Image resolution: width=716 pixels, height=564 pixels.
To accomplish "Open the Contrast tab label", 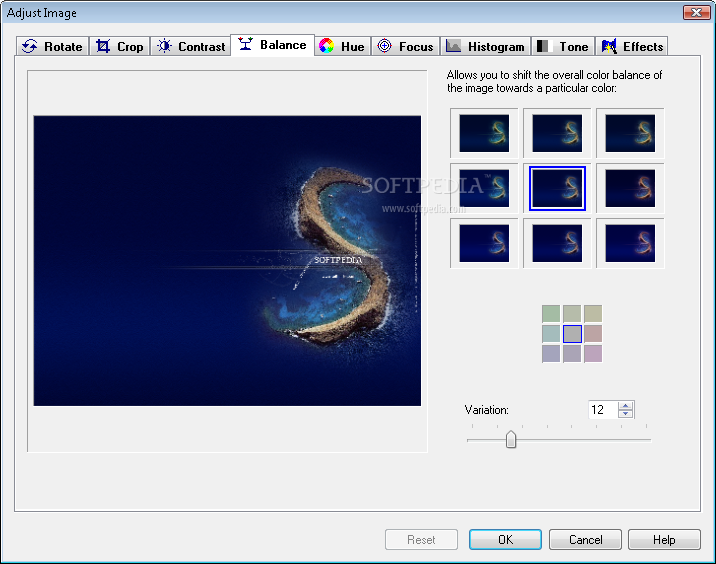I will click(201, 47).
